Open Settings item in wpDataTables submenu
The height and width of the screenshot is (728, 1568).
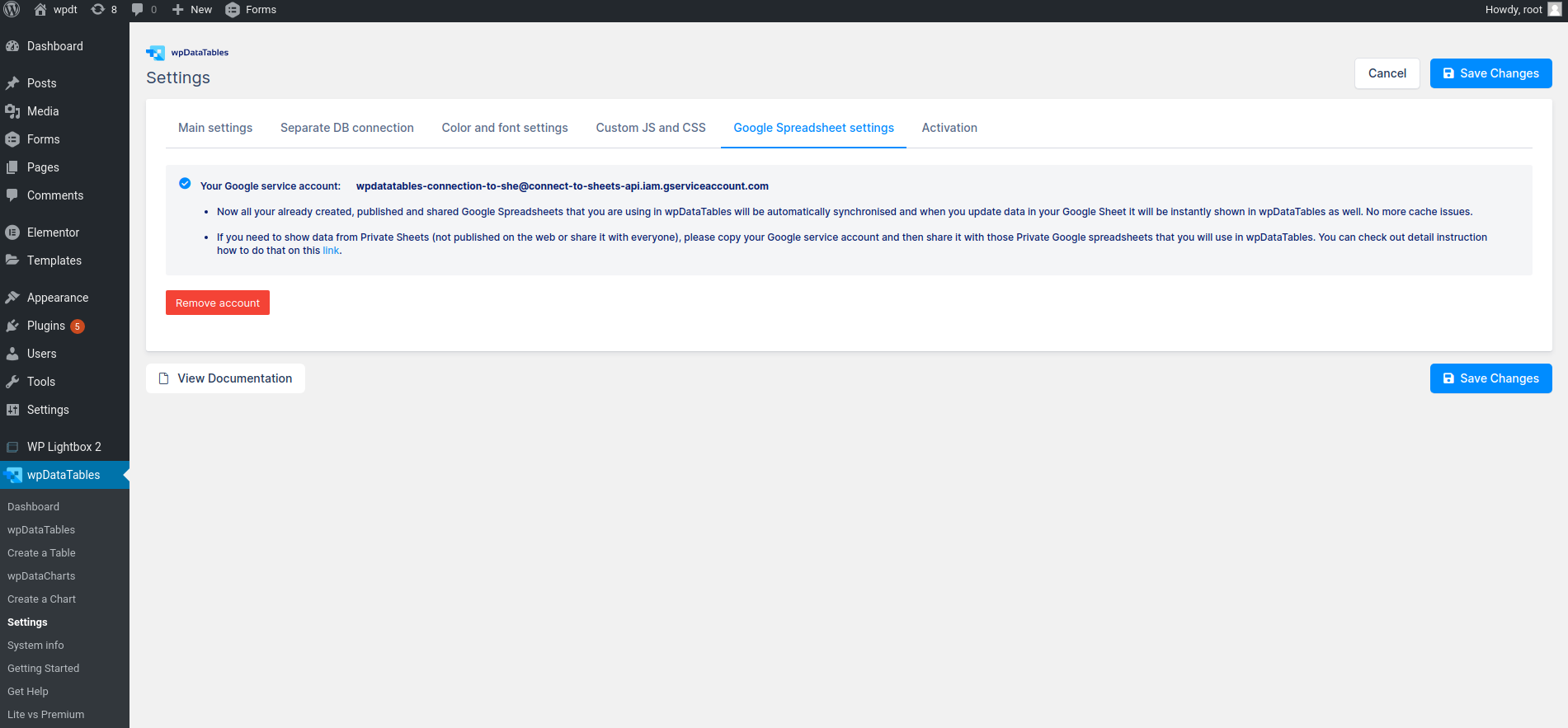click(27, 622)
